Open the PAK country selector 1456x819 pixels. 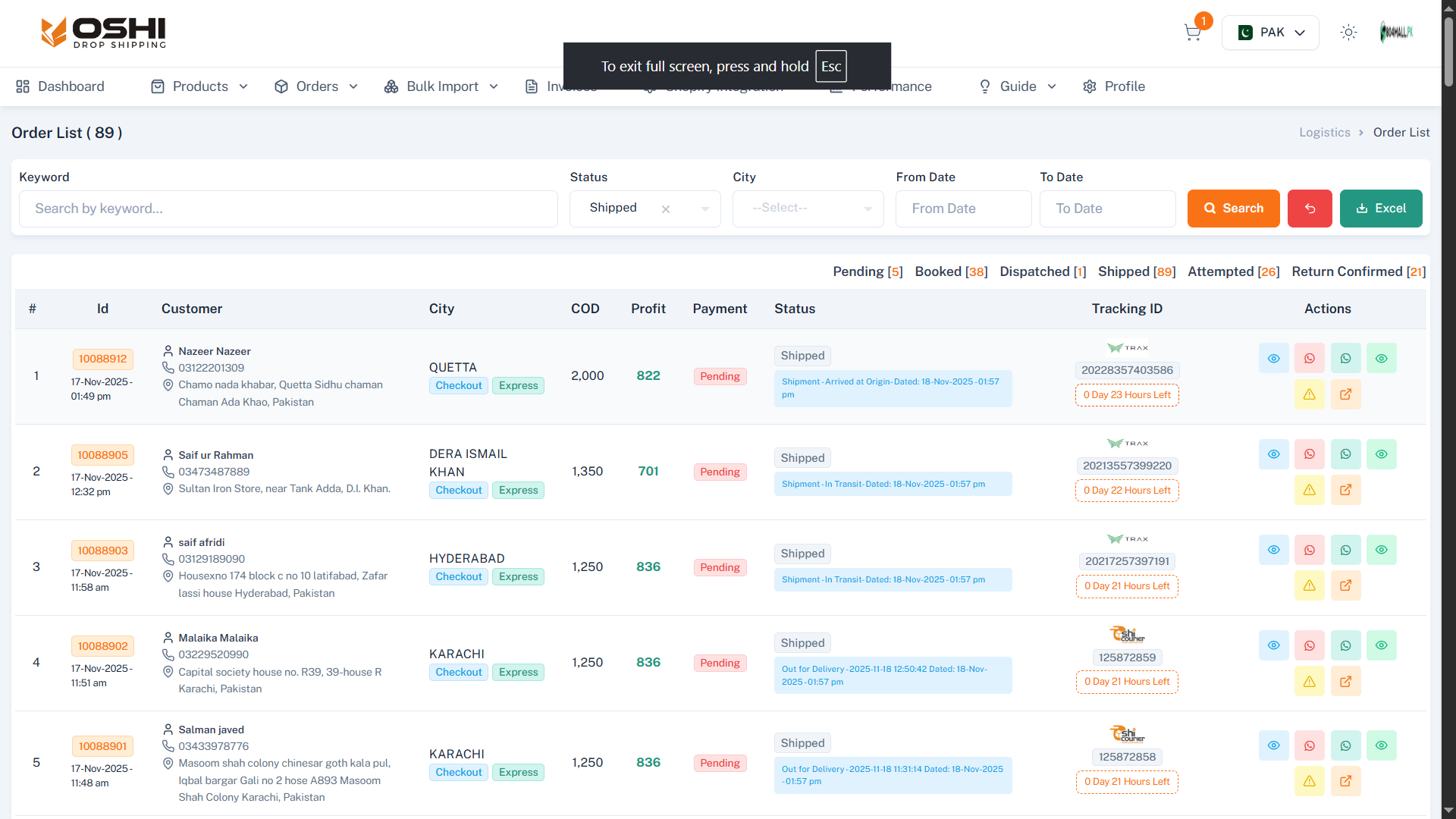pyautogui.click(x=1270, y=33)
